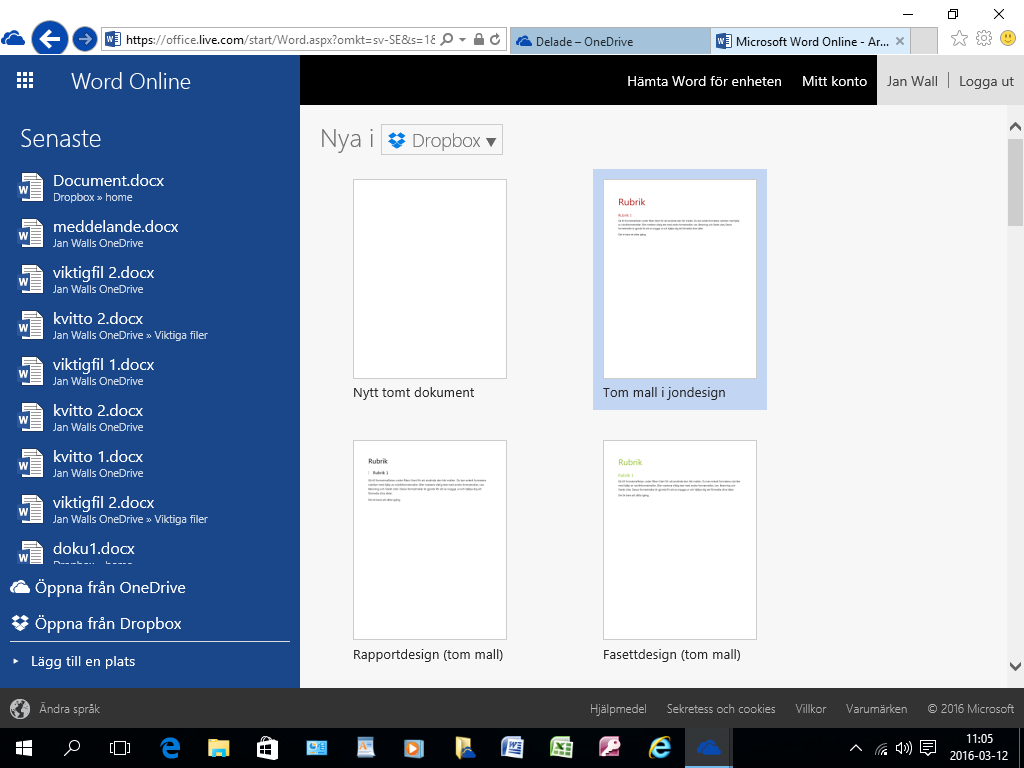Click the page refresh icon

(496, 40)
